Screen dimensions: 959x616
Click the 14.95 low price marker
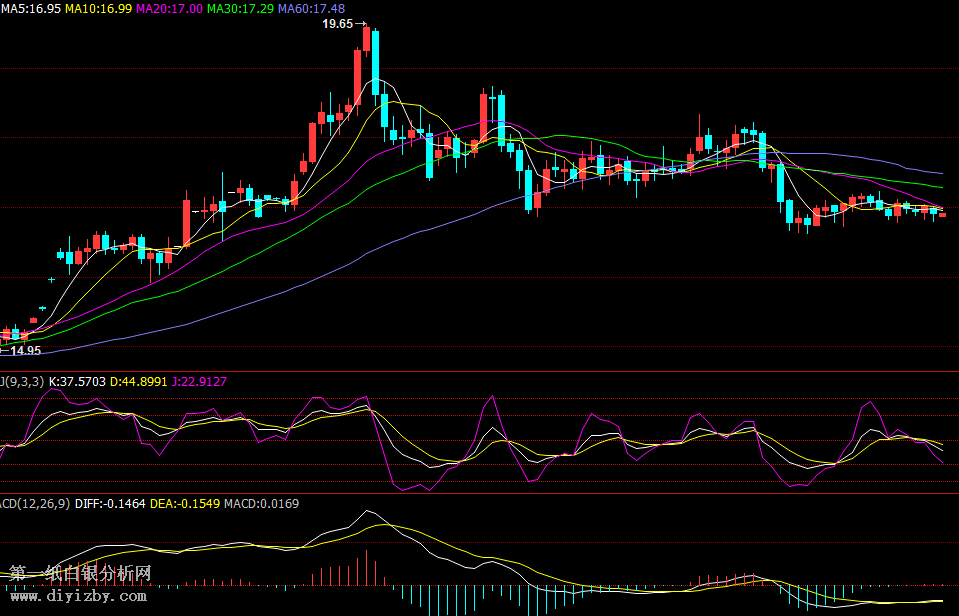[x=26, y=351]
